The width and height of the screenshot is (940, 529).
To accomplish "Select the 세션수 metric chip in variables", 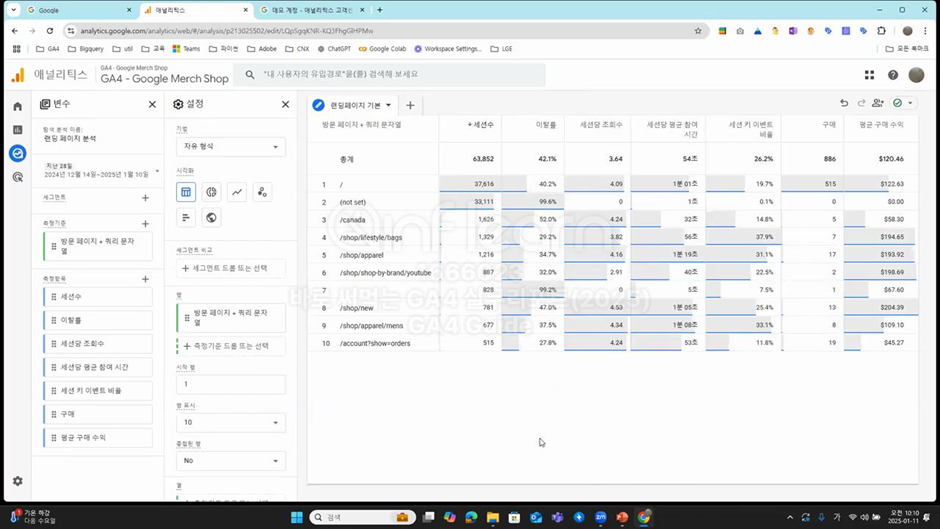I will coord(98,297).
